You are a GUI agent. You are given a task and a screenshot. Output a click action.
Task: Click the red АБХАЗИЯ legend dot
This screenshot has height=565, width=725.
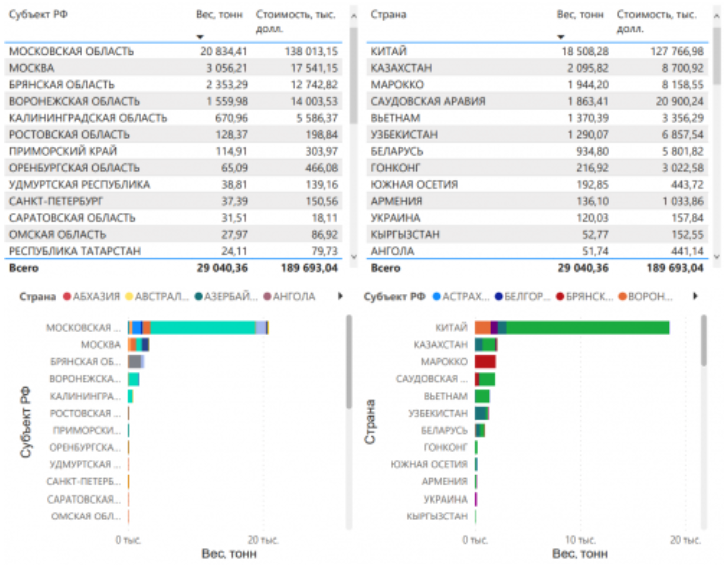coord(67,297)
